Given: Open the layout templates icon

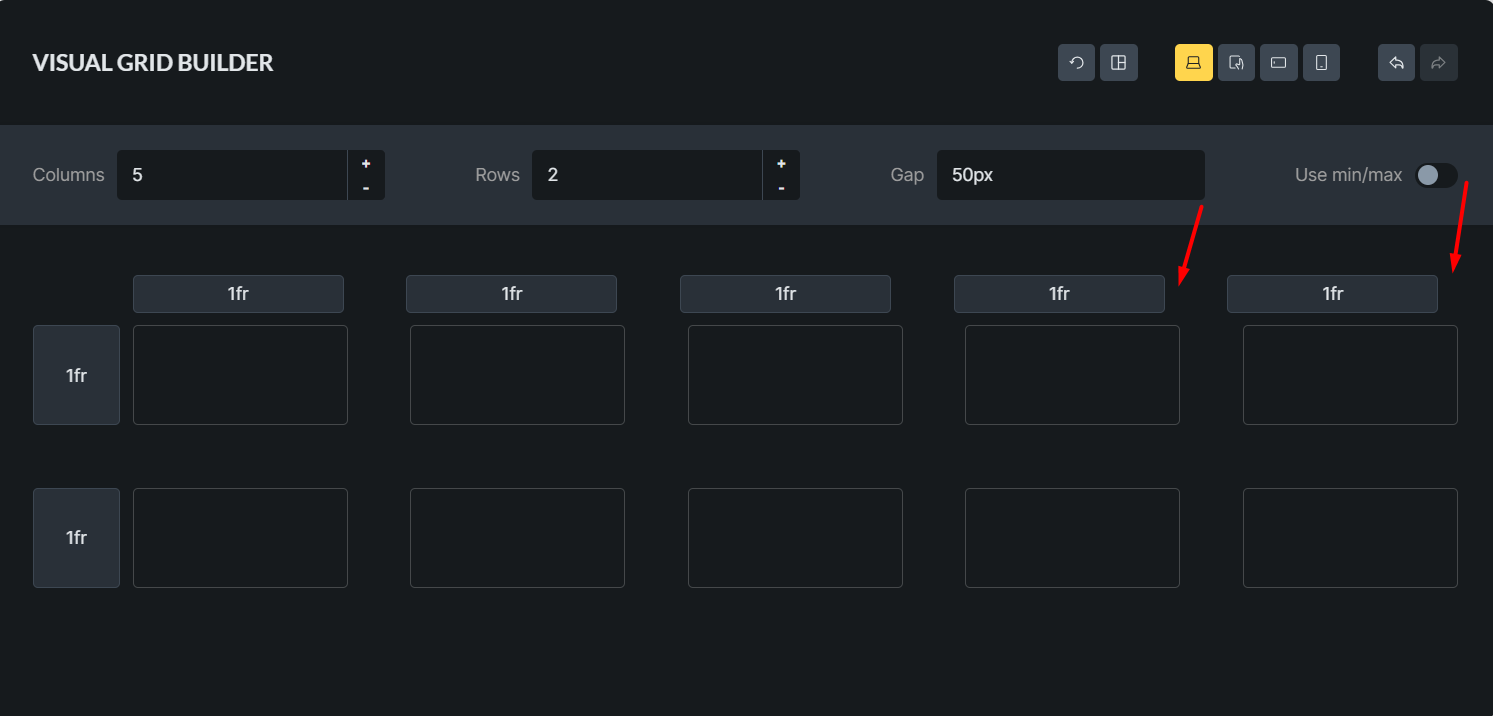Looking at the screenshot, I should [1119, 63].
